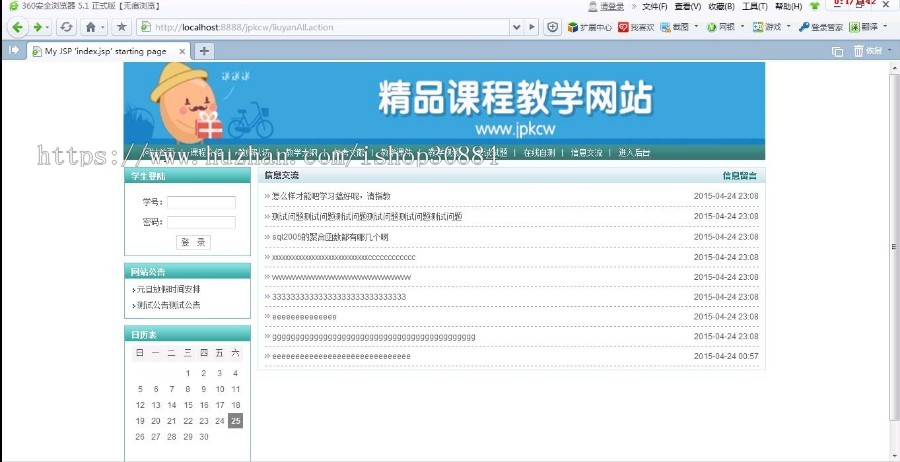The width and height of the screenshot is (900, 462).
Task: Open the browser home page icon
Action: coord(90,27)
